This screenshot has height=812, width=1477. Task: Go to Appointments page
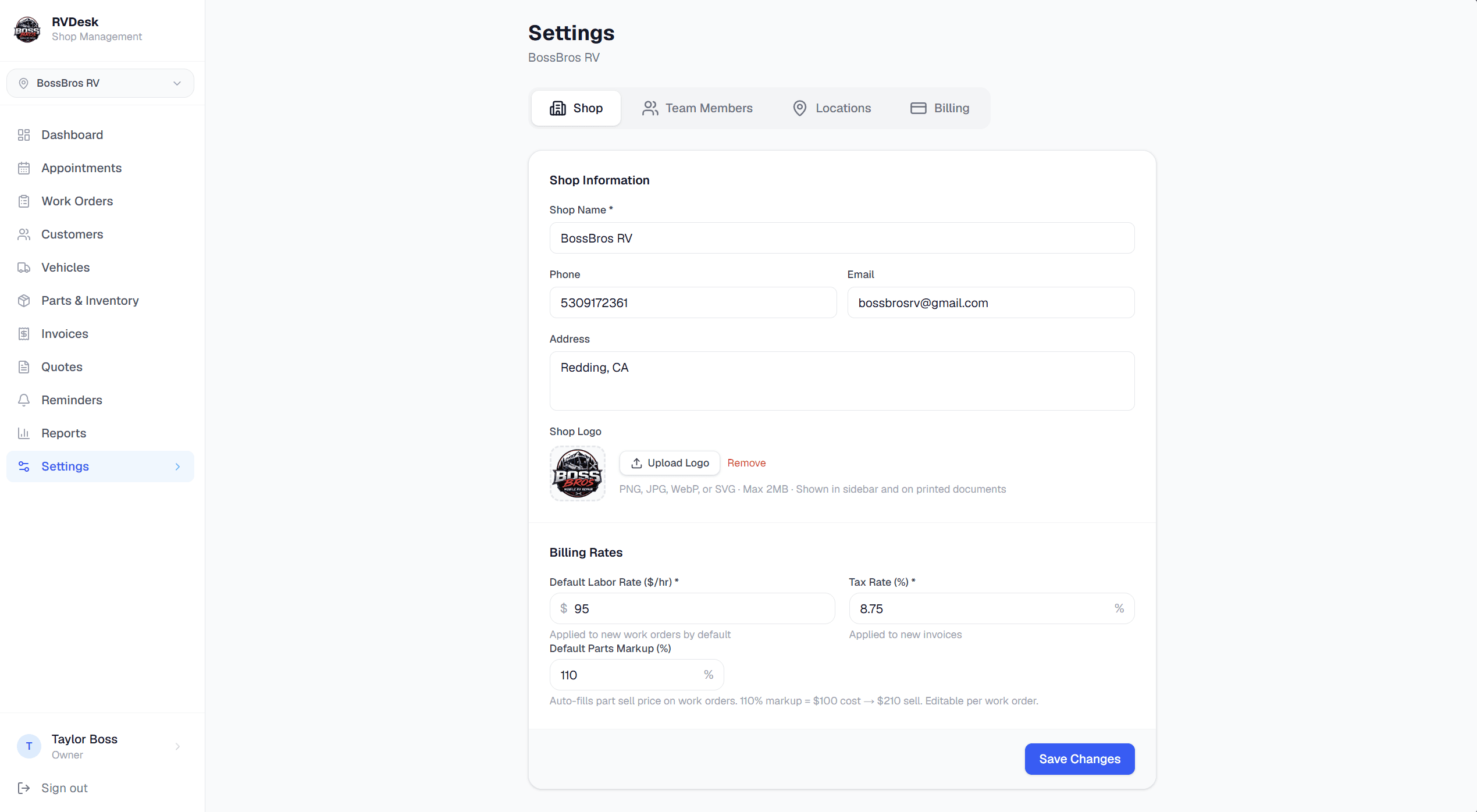100,168
